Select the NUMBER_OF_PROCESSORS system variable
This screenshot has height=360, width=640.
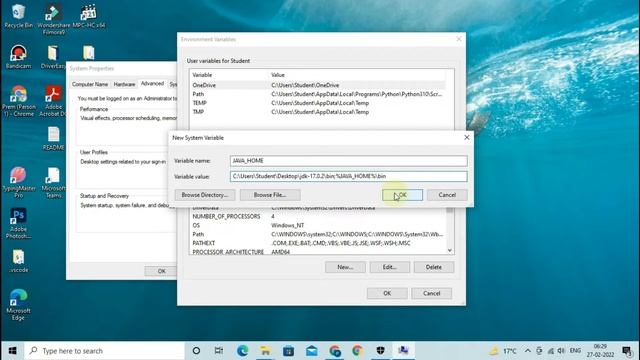318,216
